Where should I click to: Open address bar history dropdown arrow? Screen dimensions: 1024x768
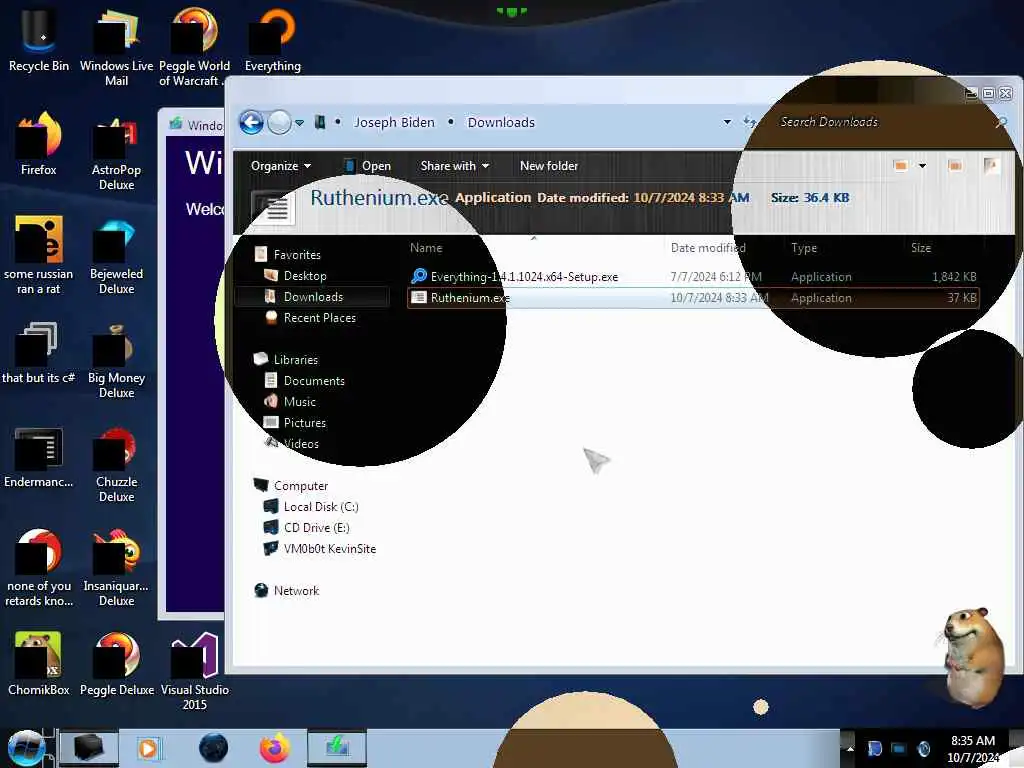727,122
